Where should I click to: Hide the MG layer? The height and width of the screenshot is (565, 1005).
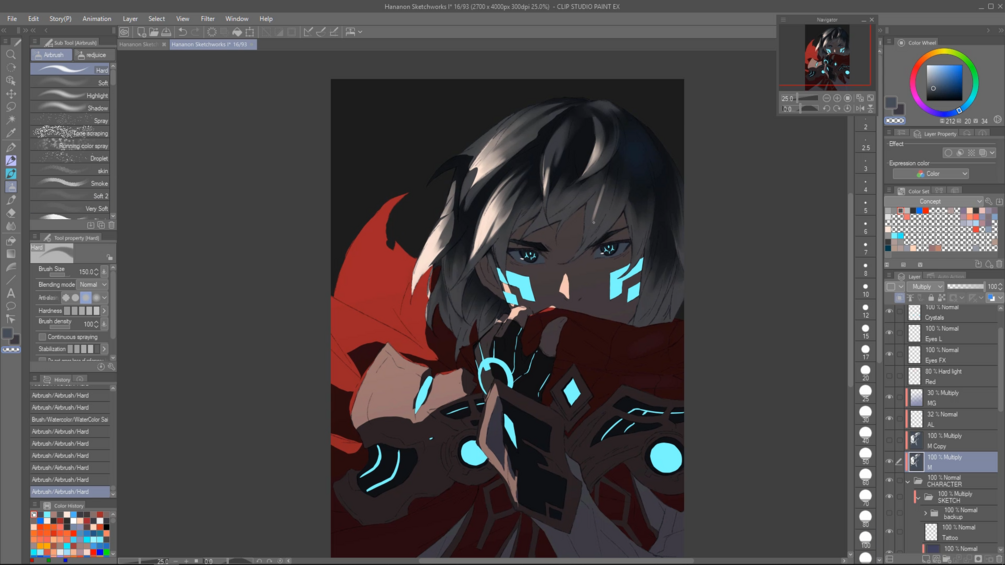point(889,397)
